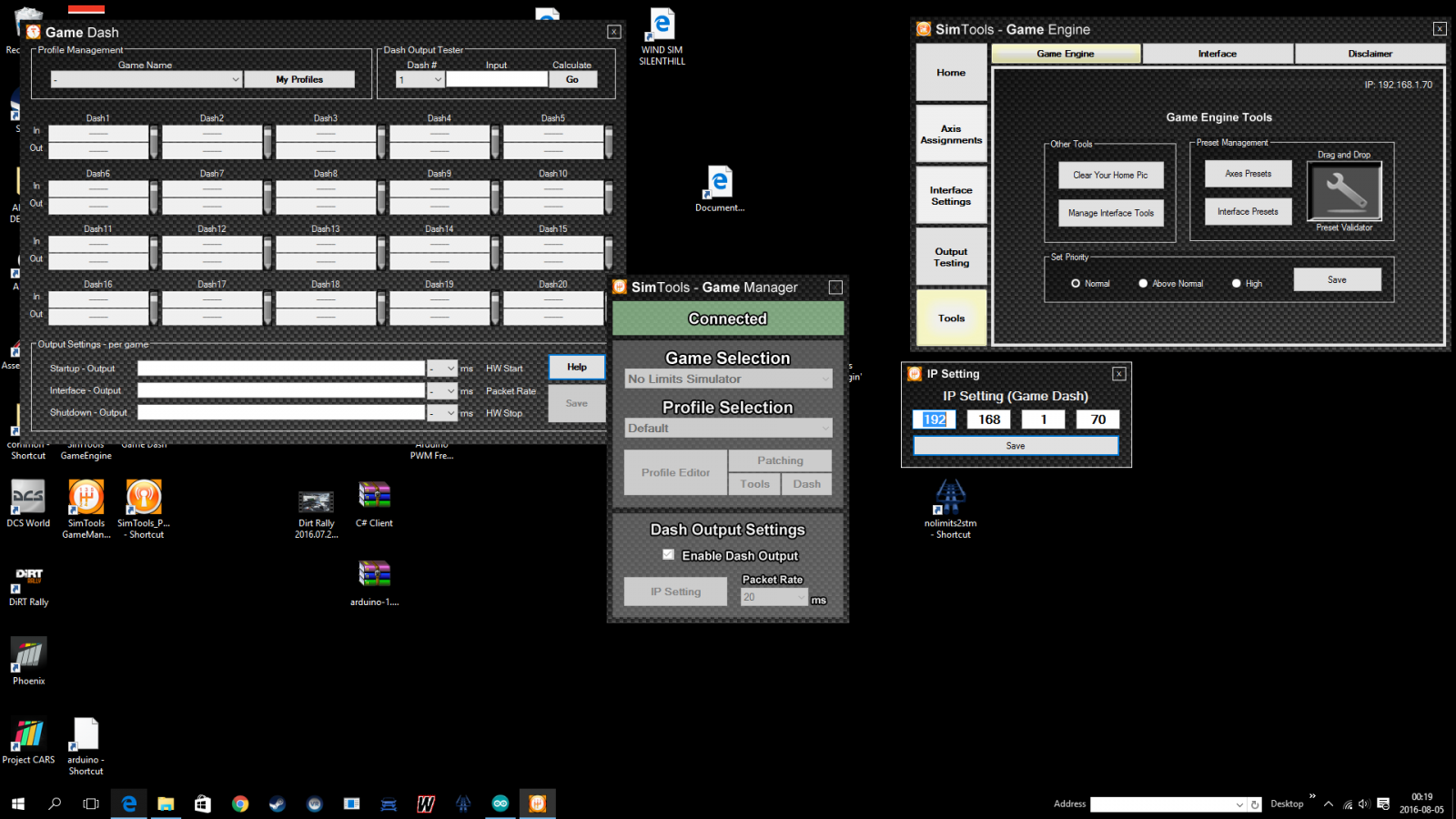
Task: Click the taskbar search magnifier icon
Action: tap(55, 804)
